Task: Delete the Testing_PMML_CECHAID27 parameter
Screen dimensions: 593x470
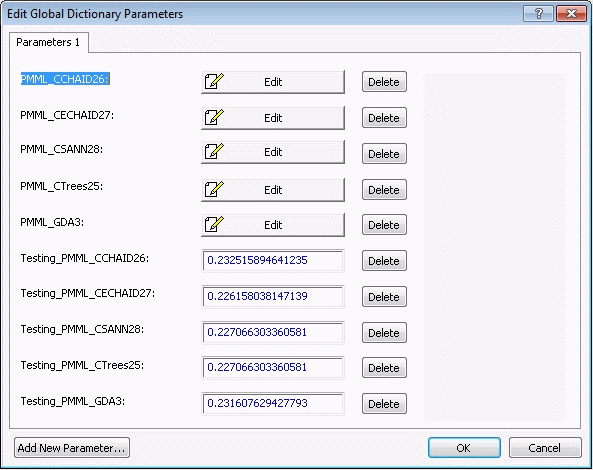Action: pyautogui.click(x=384, y=296)
